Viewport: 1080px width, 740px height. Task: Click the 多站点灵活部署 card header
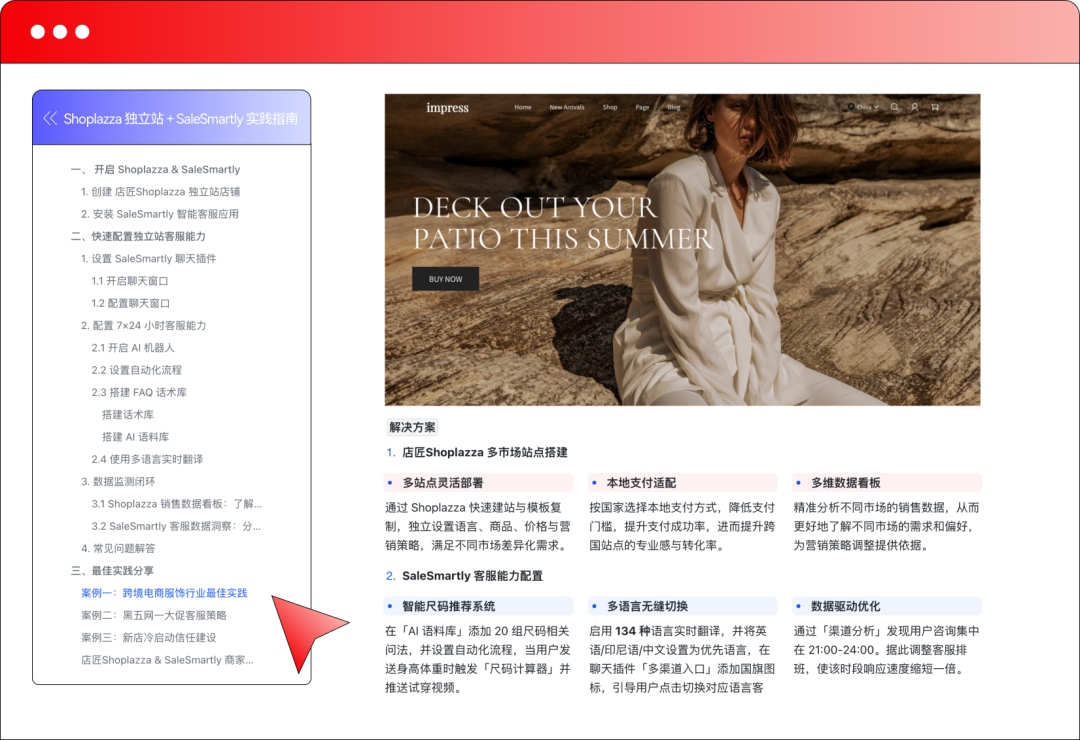(478, 482)
